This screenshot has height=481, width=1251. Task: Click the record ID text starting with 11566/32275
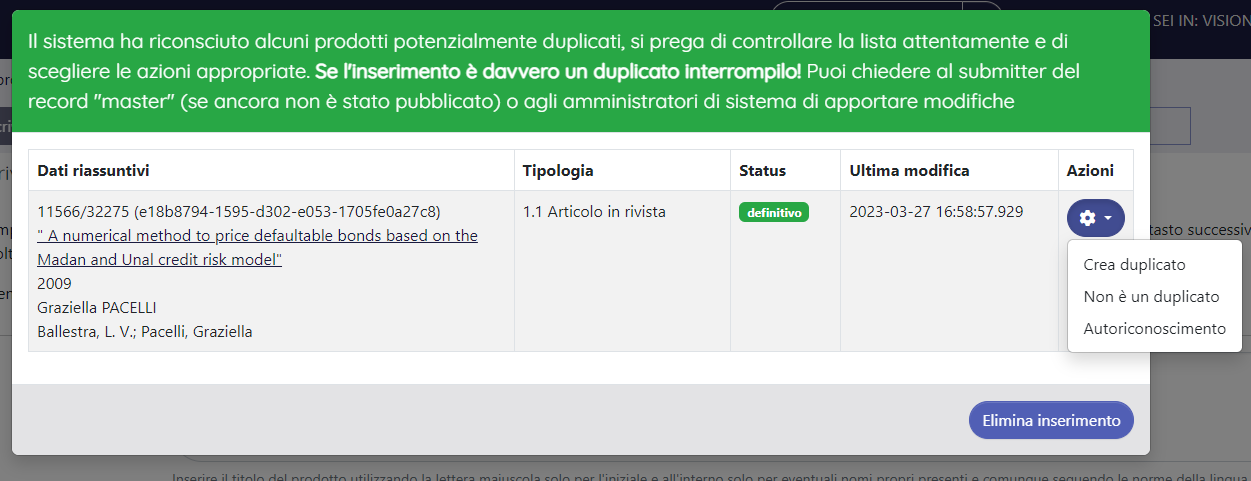238,211
